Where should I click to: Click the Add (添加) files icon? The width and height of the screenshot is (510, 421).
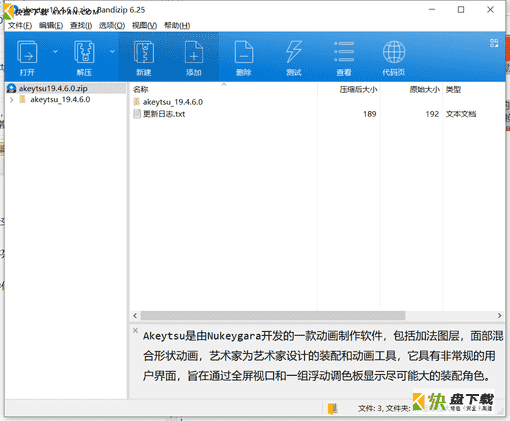click(x=194, y=52)
